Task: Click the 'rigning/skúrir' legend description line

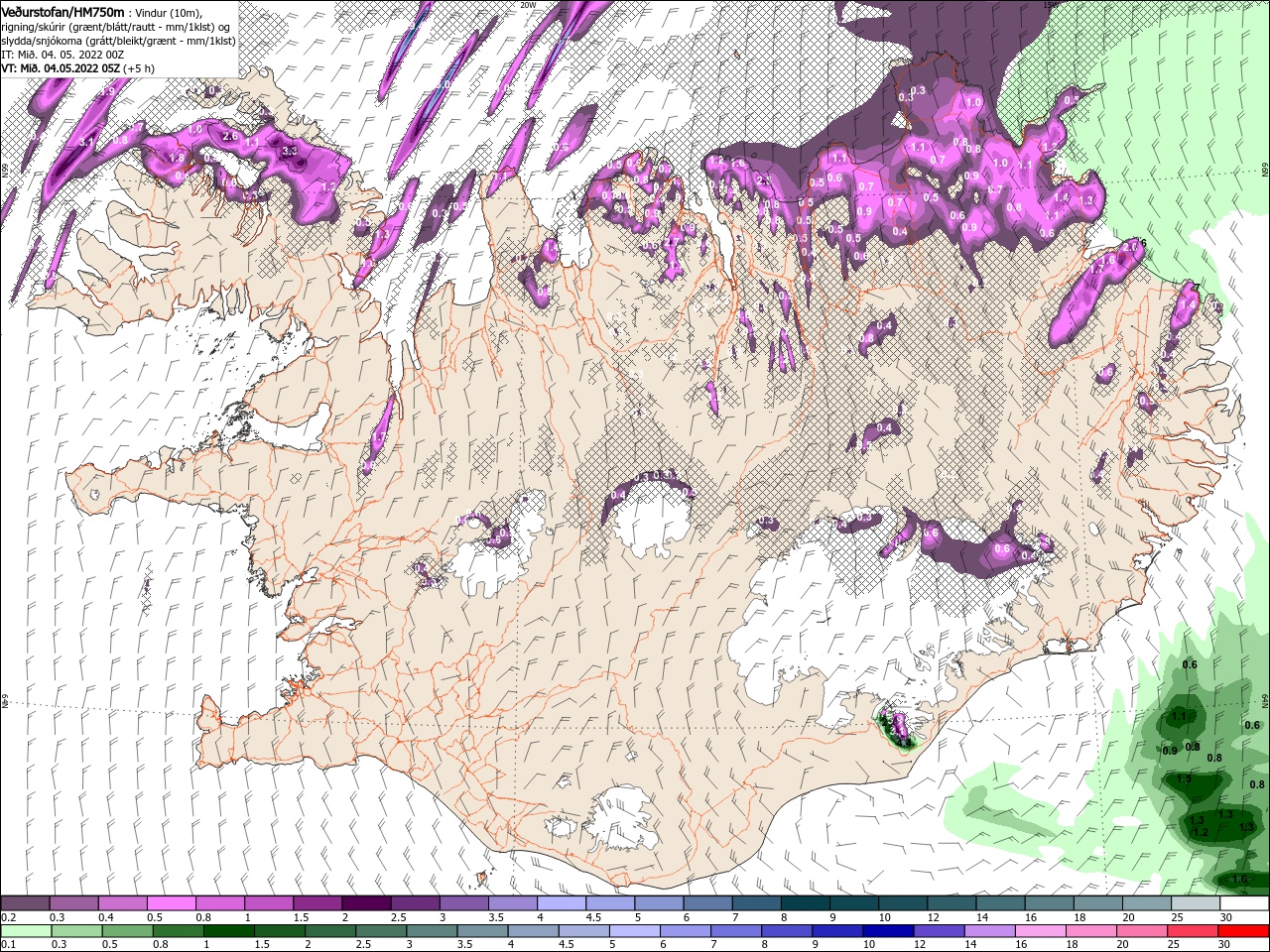Action: (x=115, y=26)
